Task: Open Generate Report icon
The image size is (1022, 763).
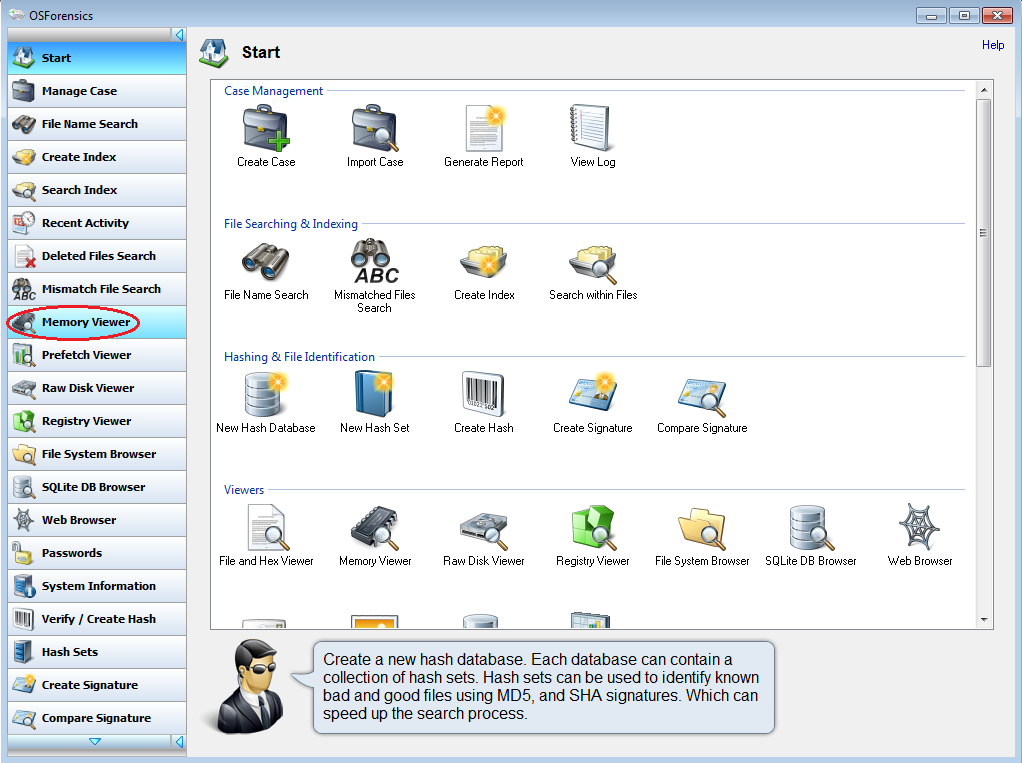Action: pyautogui.click(x=484, y=129)
